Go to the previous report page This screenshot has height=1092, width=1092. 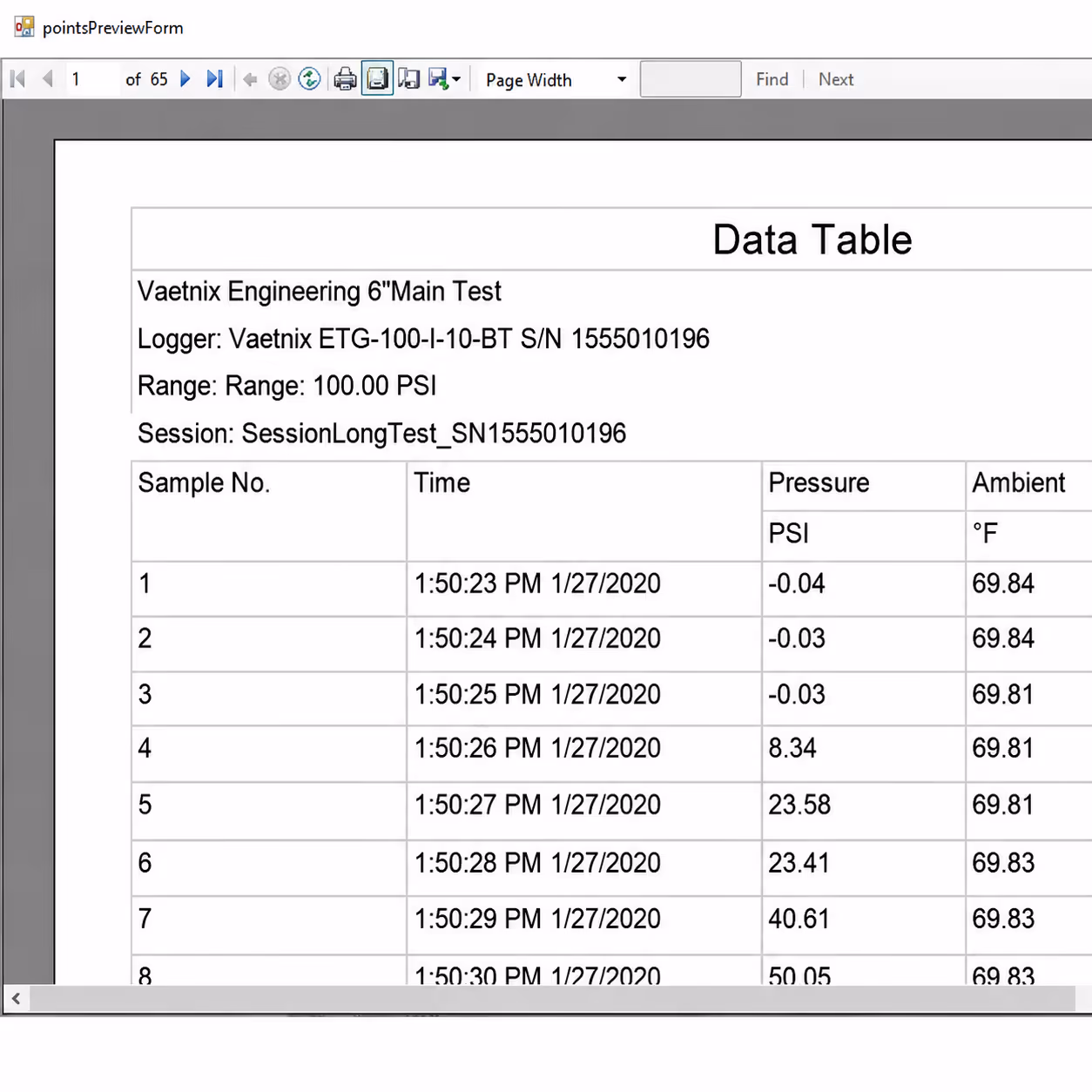tap(48, 79)
